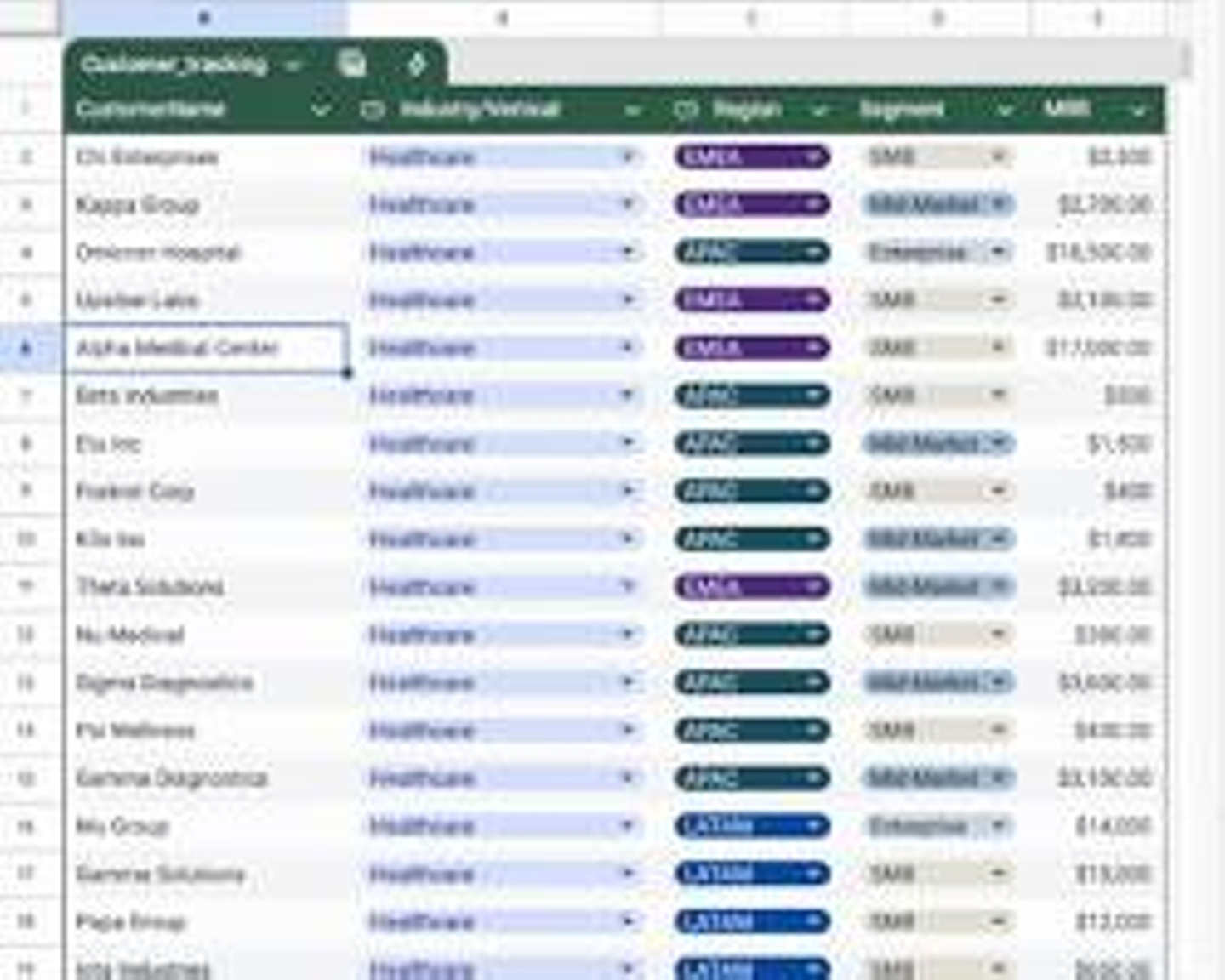This screenshot has width=1225, height=980.
Task: Open APAC region chip for Beta Industries
Action: click(x=752, y=396)
